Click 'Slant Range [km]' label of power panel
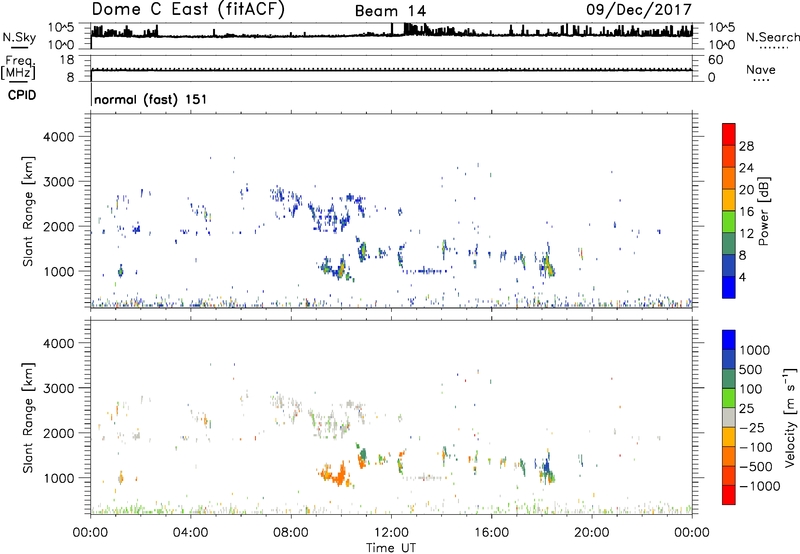 28,211
